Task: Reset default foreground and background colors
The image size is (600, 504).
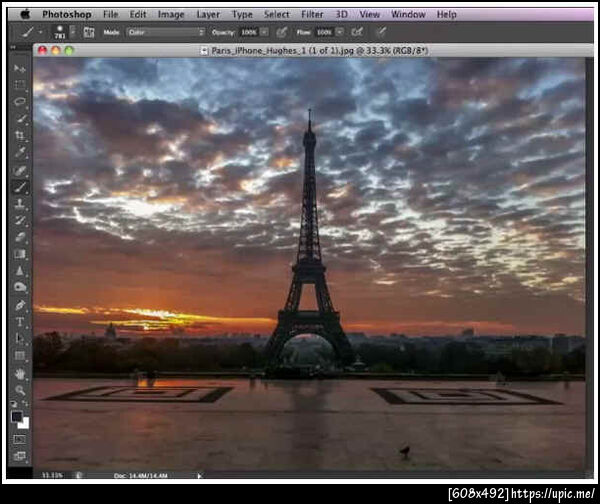Action: 13,403
